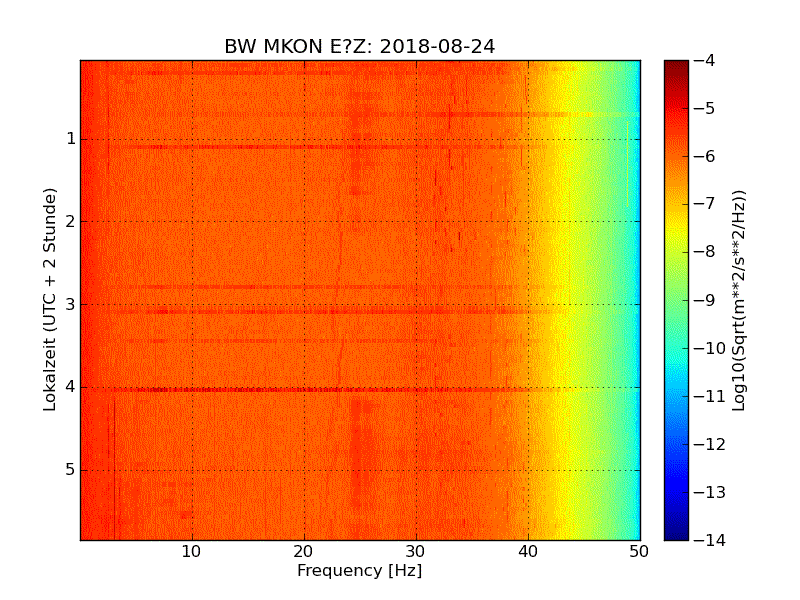Click the cyan region at 50 Hz in the spectrogram
Image resolution: width=800 pixels, height=600 pixels.
click(x=636, y=300)
